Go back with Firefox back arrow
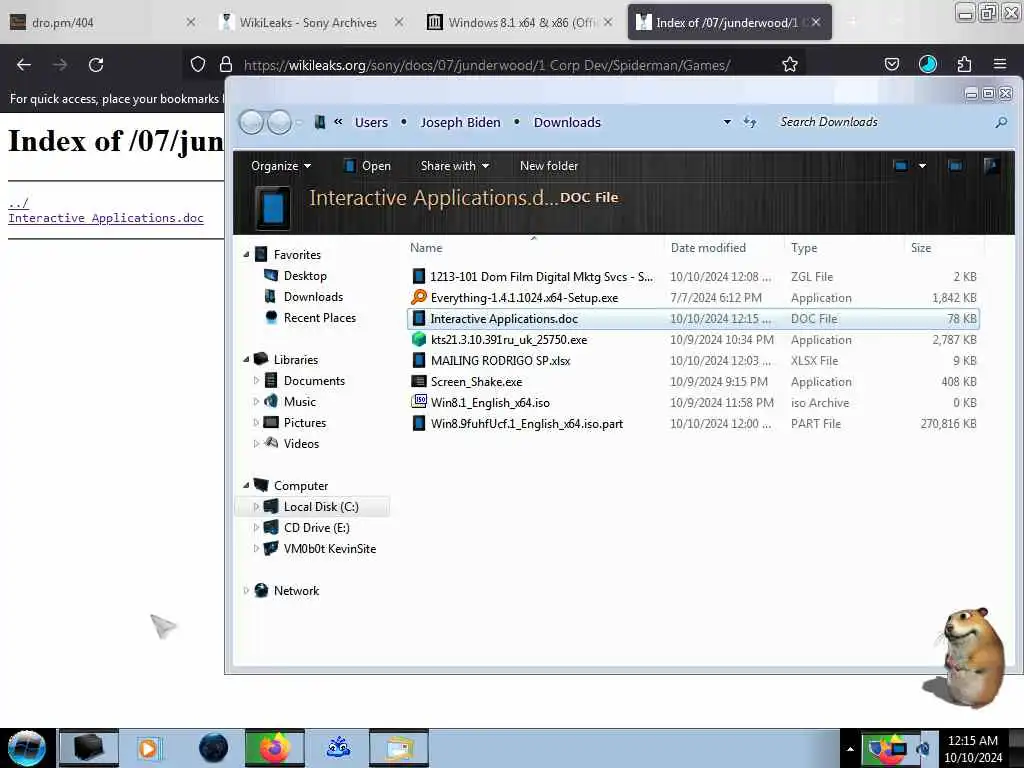Screen dimensions: 1024x768 (24, 65)
